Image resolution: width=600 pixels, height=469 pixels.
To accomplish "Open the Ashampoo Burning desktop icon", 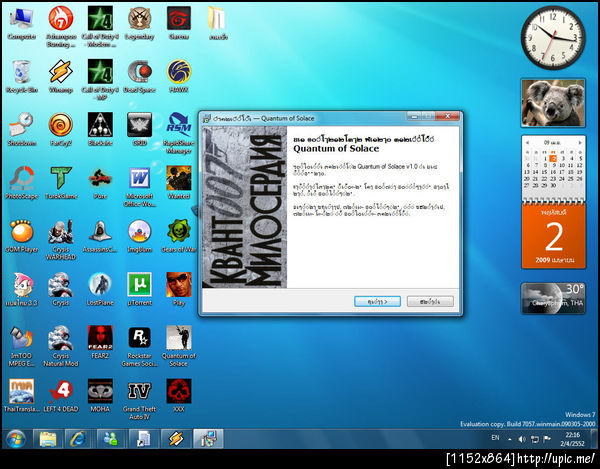I will point(61,27).
